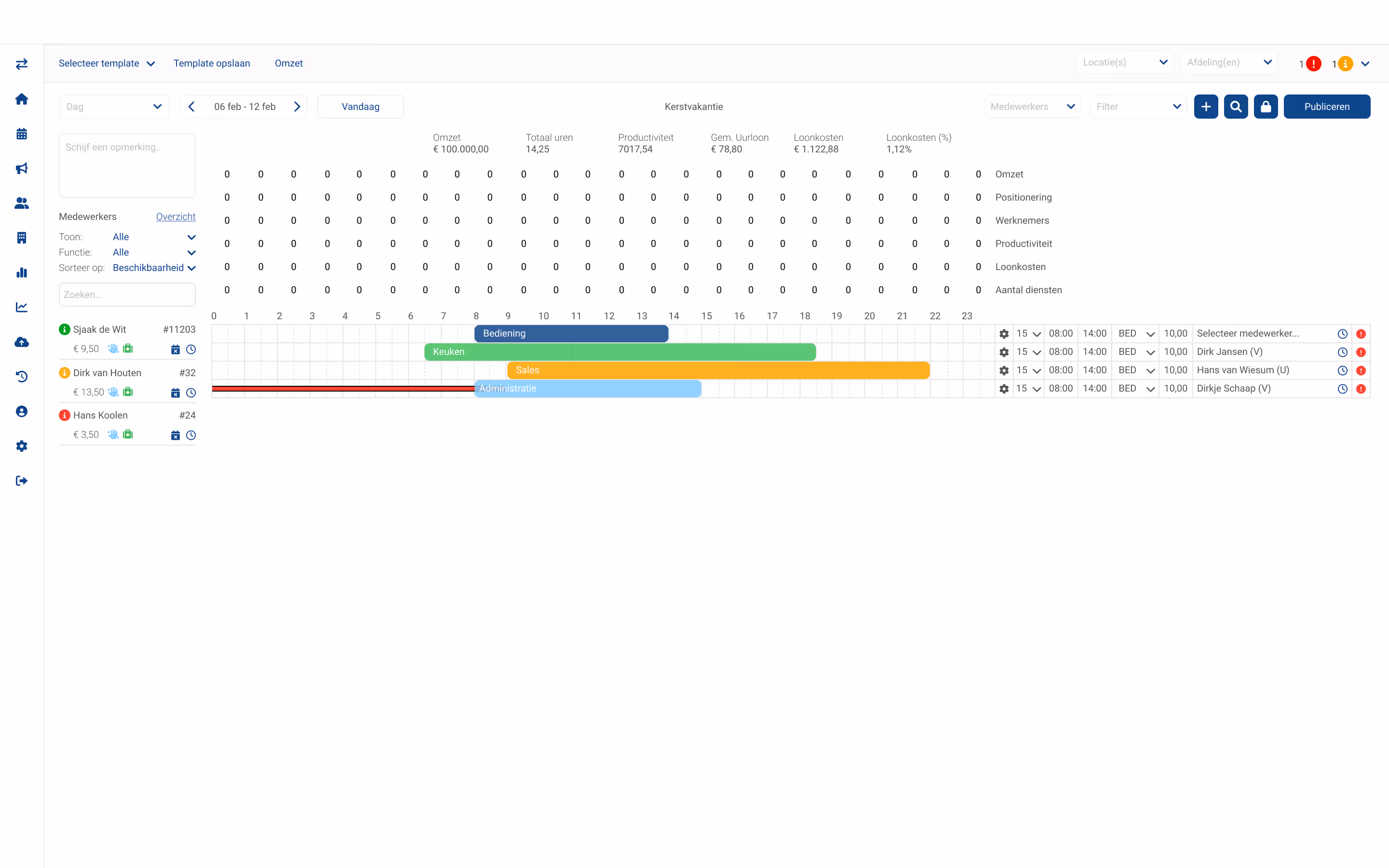This screenshot has width=1389, height=868.
Task: Open settings gear for Bediening shift row
Action: [1004, 334]
